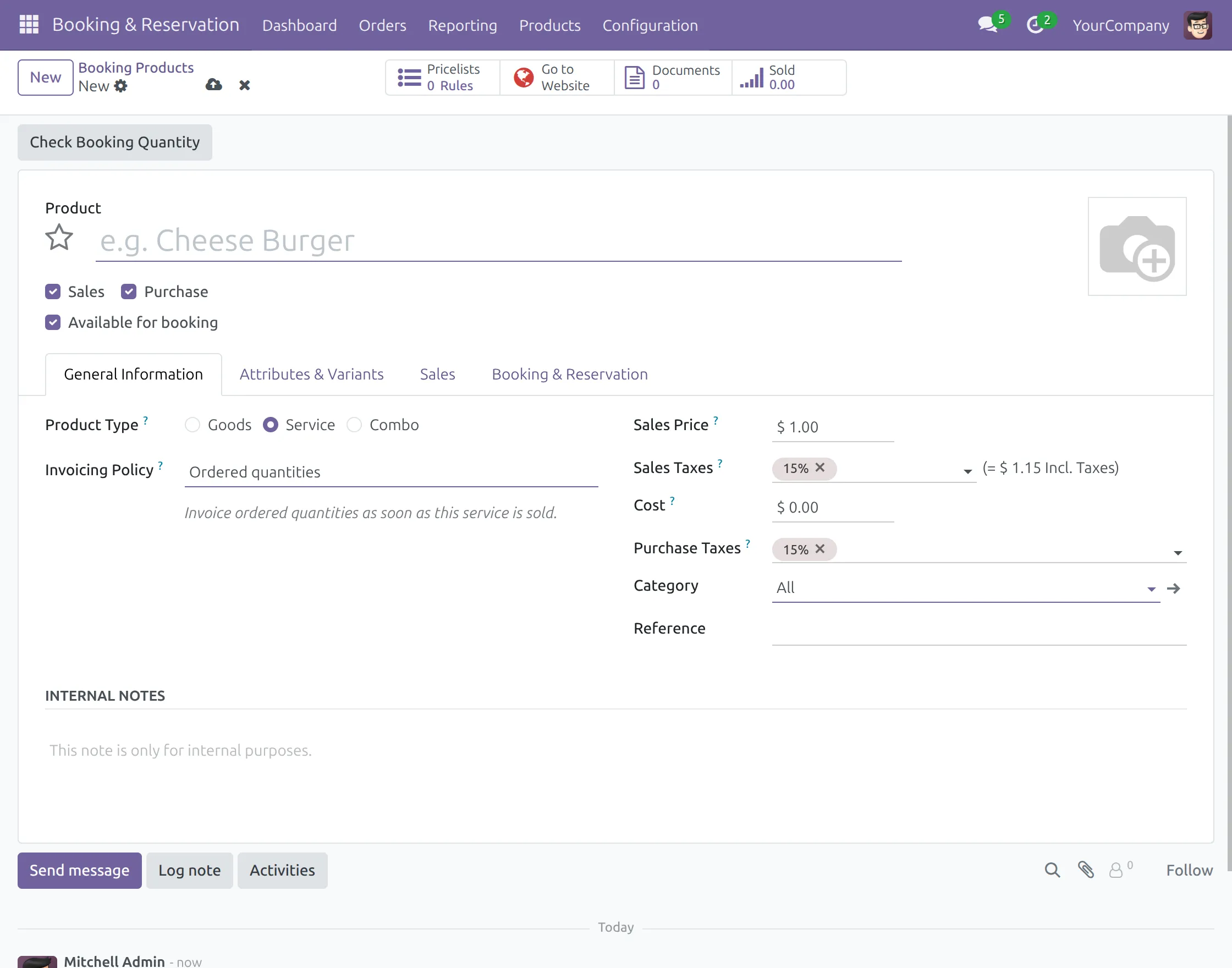Click Check Booking Quantity button
1232x968 pixels.
coord(115,142)
